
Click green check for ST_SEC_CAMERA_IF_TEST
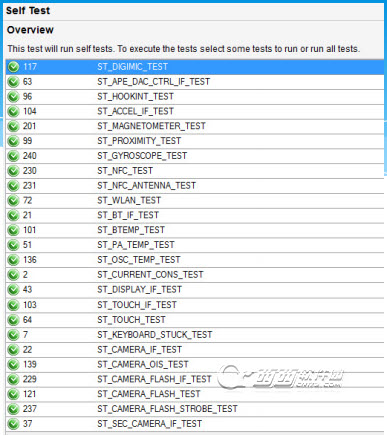point(13,424)
